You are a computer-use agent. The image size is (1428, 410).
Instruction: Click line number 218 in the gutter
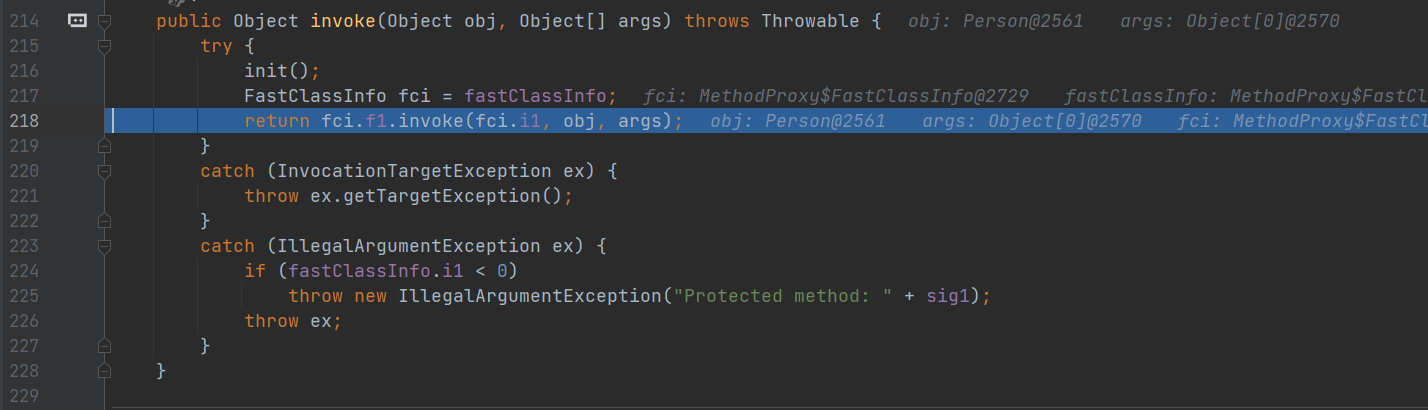[x=23, y=121]
